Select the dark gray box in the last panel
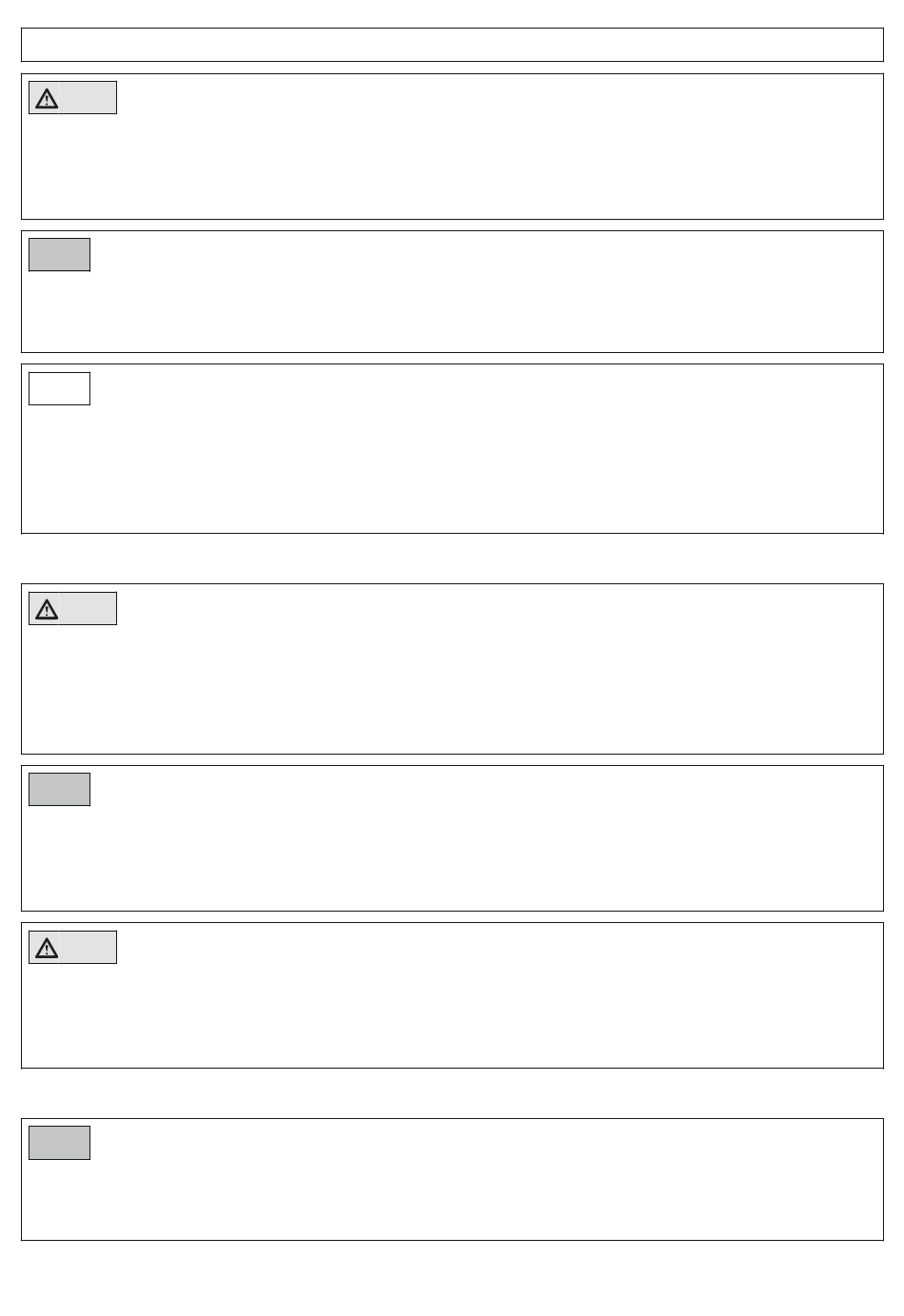Viewport: 904px width, 1316px height. pos(59,1143)
